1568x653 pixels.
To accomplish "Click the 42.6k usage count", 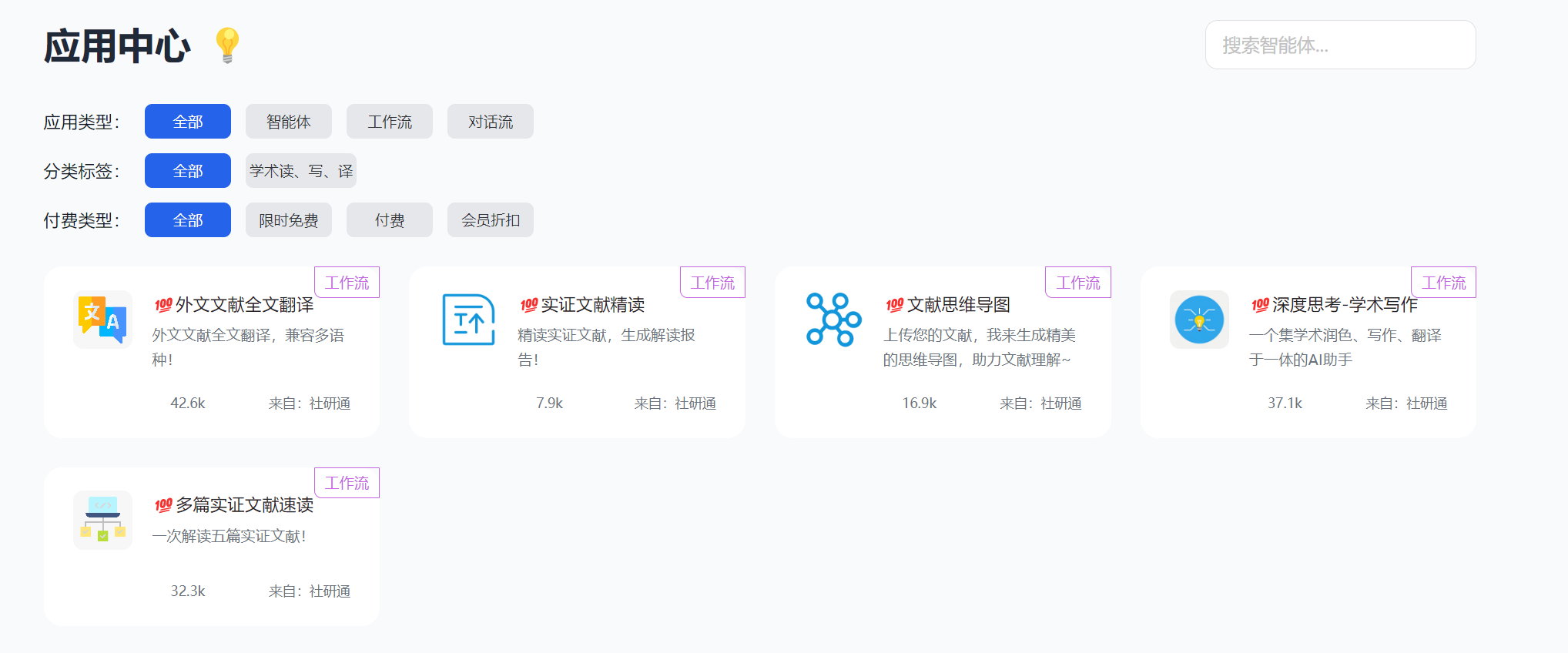I will (188, 404).
